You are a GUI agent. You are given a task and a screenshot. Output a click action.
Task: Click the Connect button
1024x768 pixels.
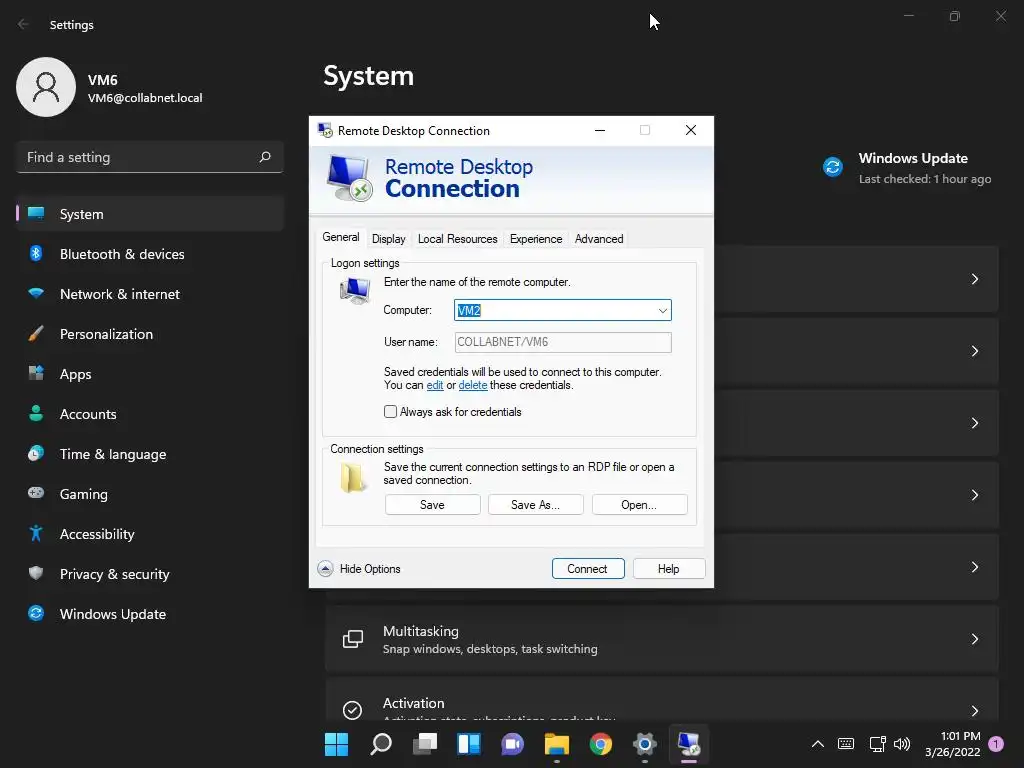click(x=588, y=569)
